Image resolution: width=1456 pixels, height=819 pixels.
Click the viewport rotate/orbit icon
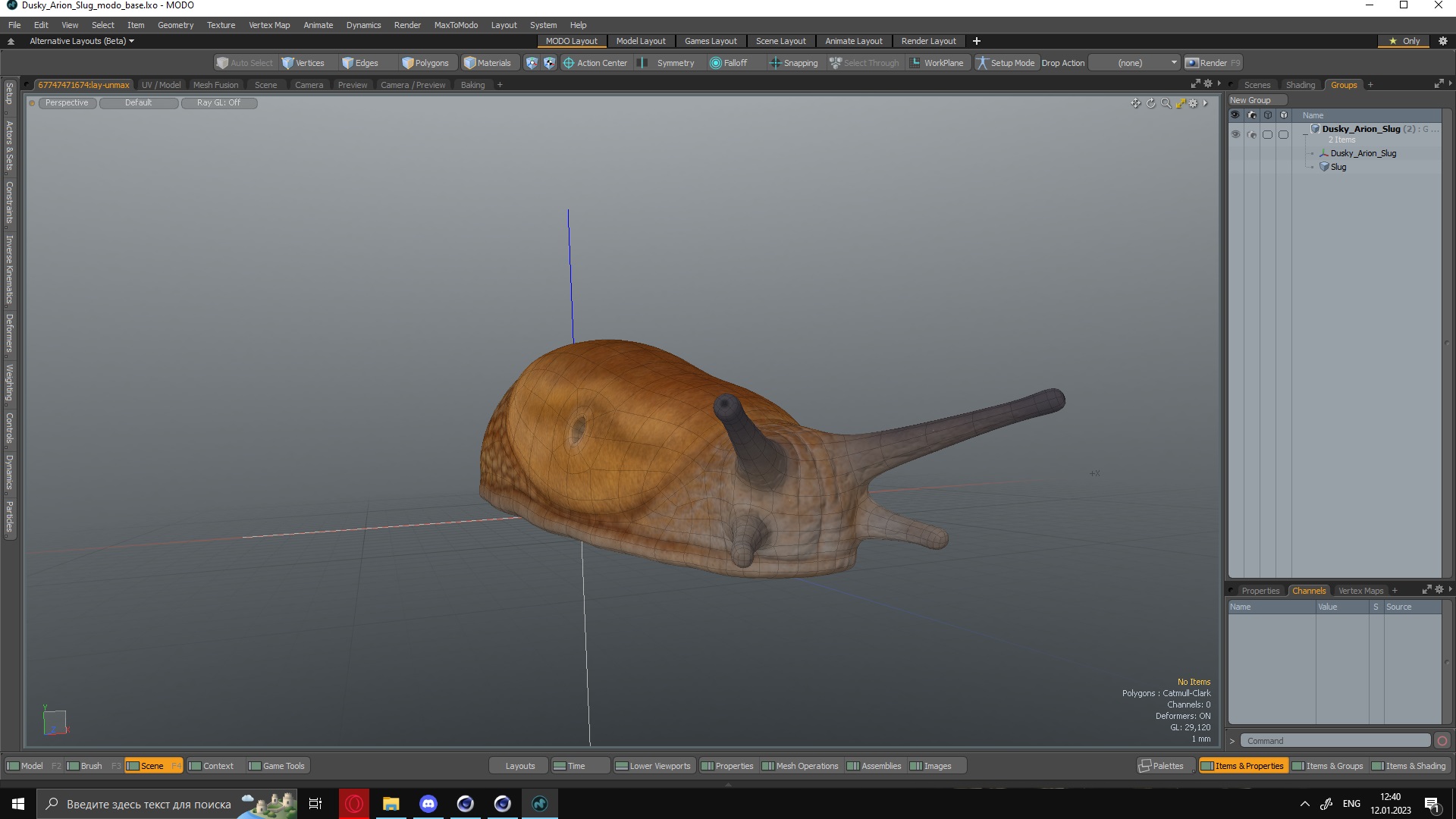coord(1150,103)
